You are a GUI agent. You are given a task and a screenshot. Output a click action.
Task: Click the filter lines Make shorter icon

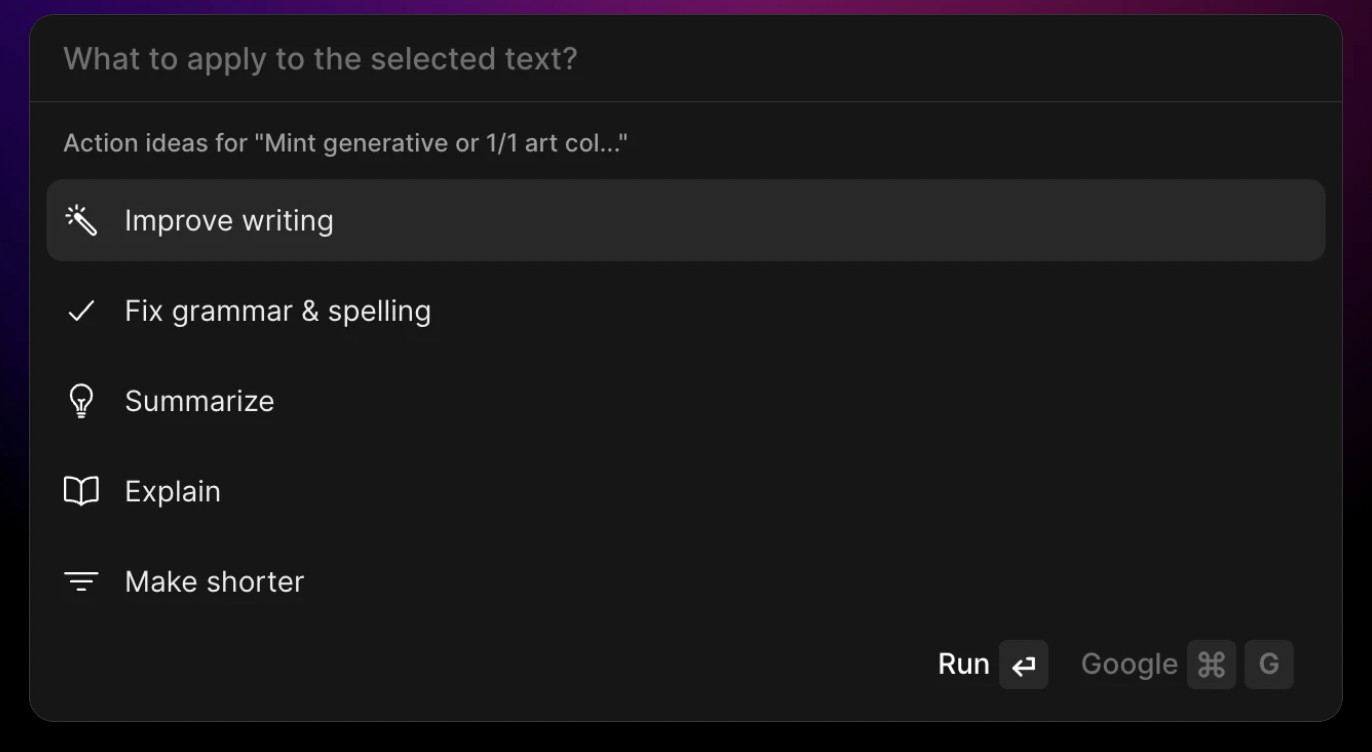coord(81,581)
